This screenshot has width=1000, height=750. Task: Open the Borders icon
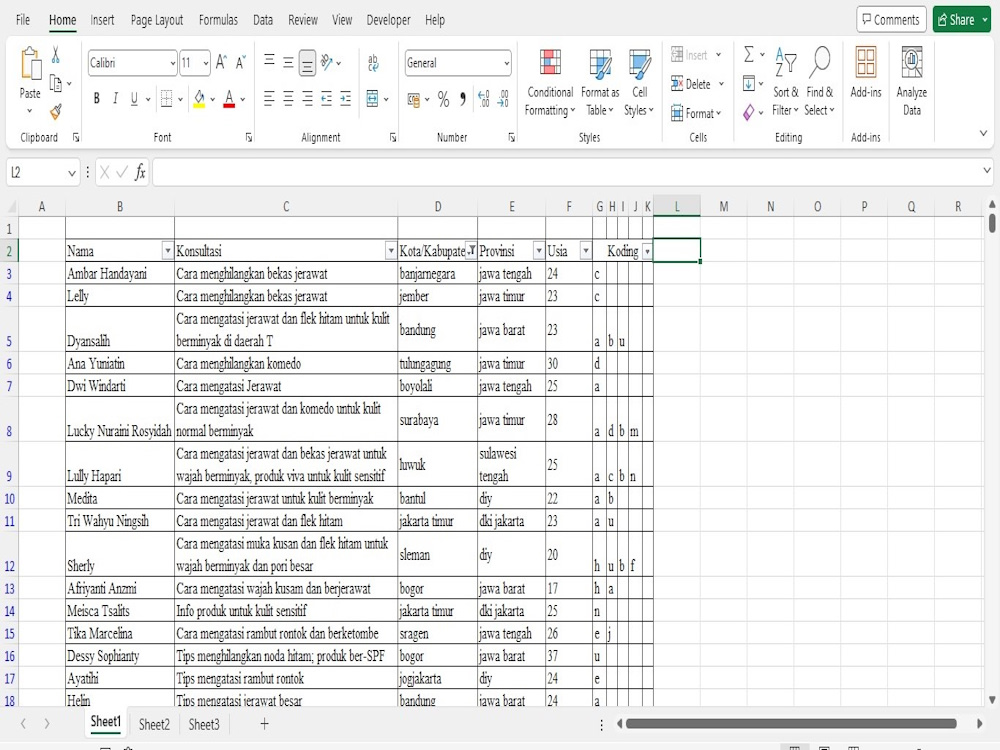166,98
